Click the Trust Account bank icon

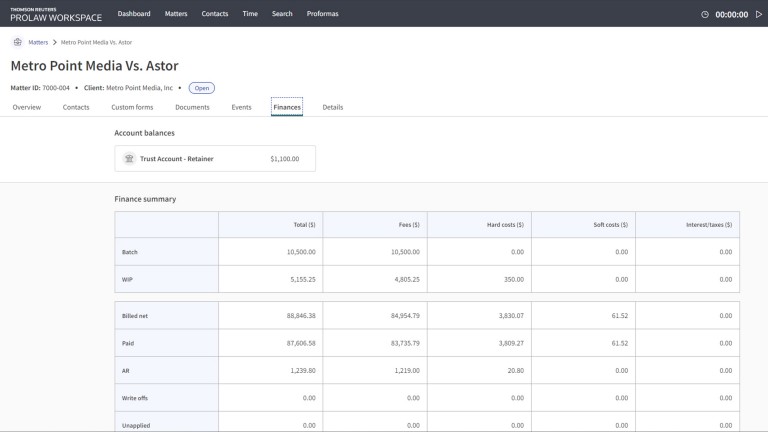tap(128, 158)
